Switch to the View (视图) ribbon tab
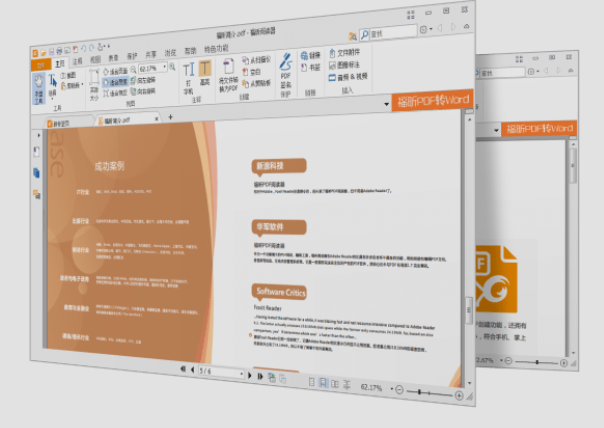The width and height of the screenshot is (604, 428). pyautogui.click(x=95, y=59)
